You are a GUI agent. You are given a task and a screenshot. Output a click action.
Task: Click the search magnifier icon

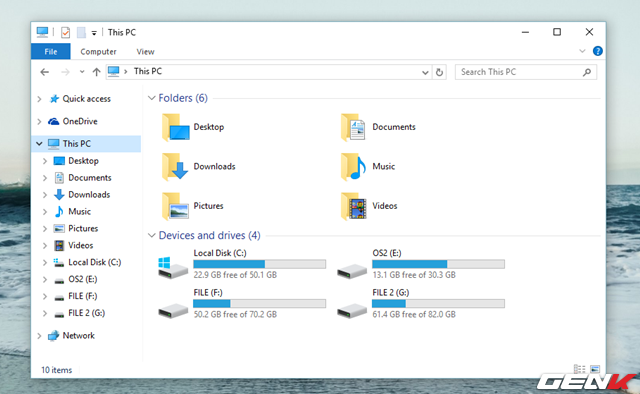tap(587, 72)
